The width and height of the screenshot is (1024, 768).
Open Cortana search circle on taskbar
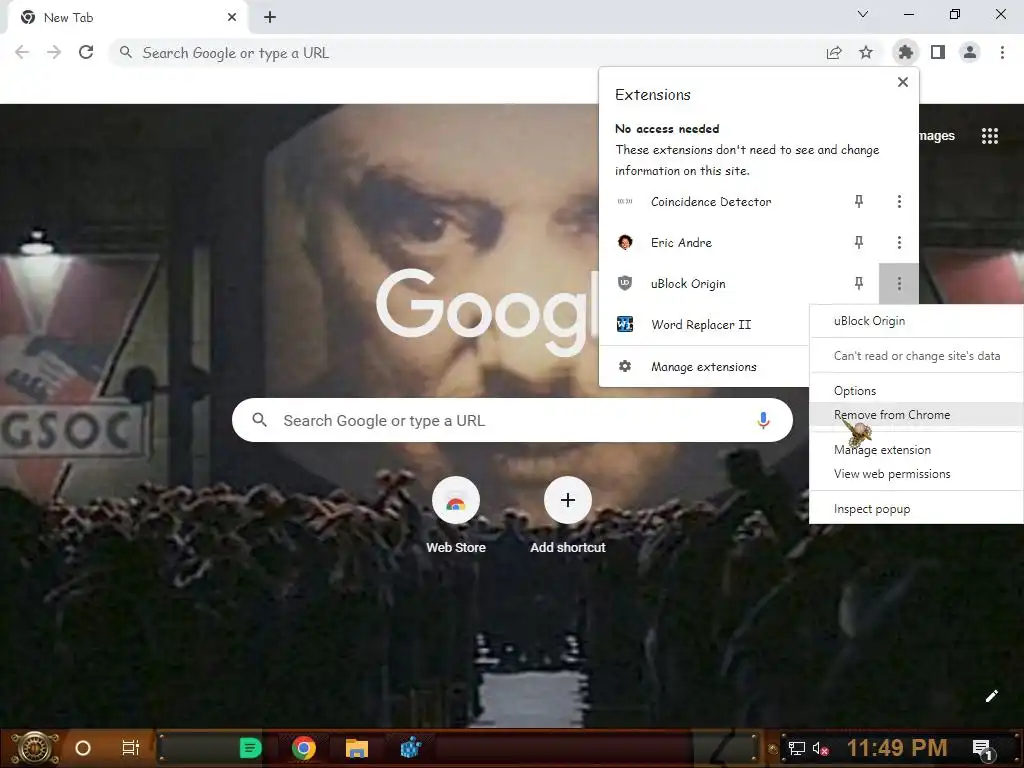coord(82,748)
